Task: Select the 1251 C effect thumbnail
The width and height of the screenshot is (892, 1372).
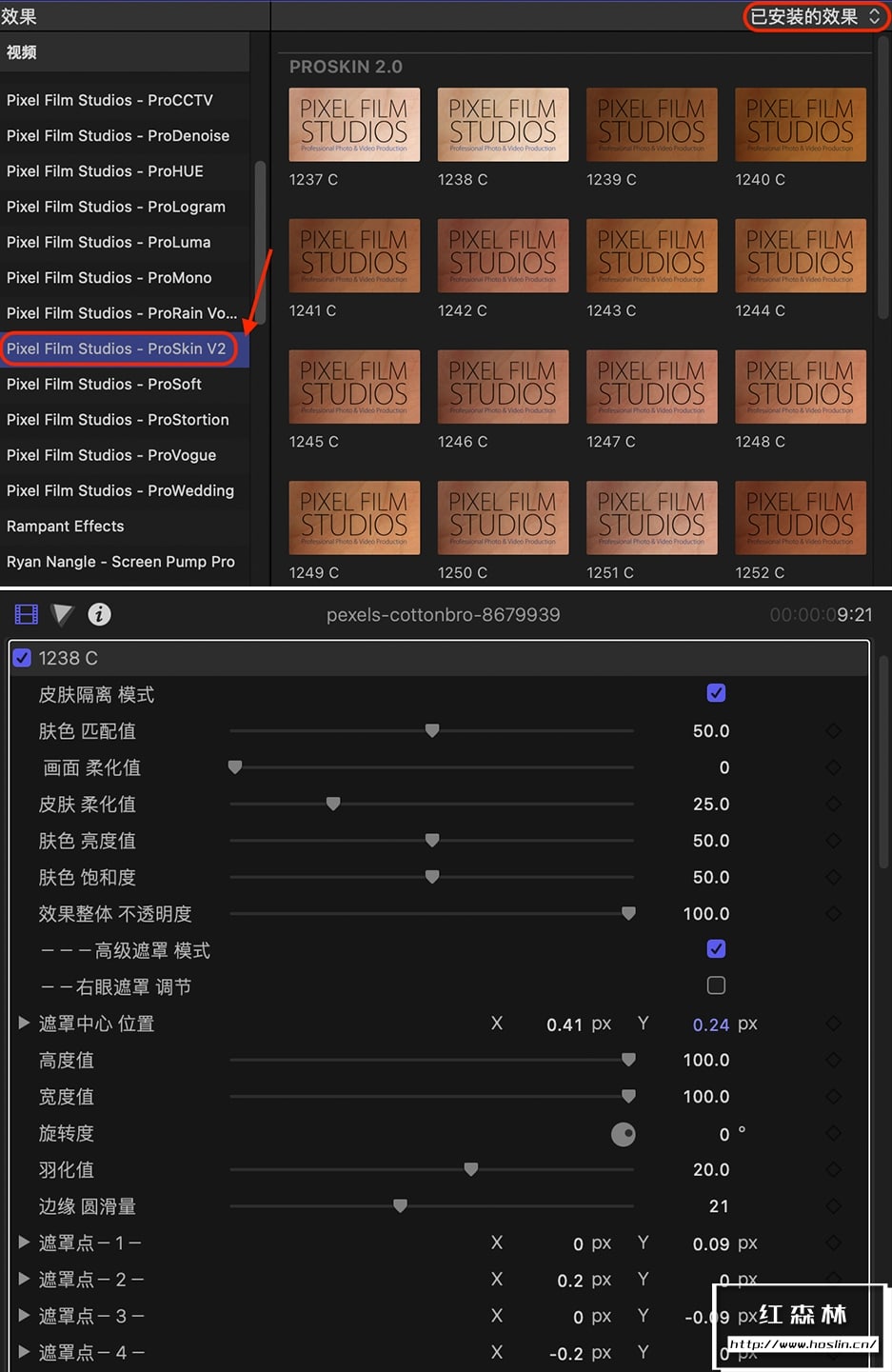Action: click(x=652, y=518)
